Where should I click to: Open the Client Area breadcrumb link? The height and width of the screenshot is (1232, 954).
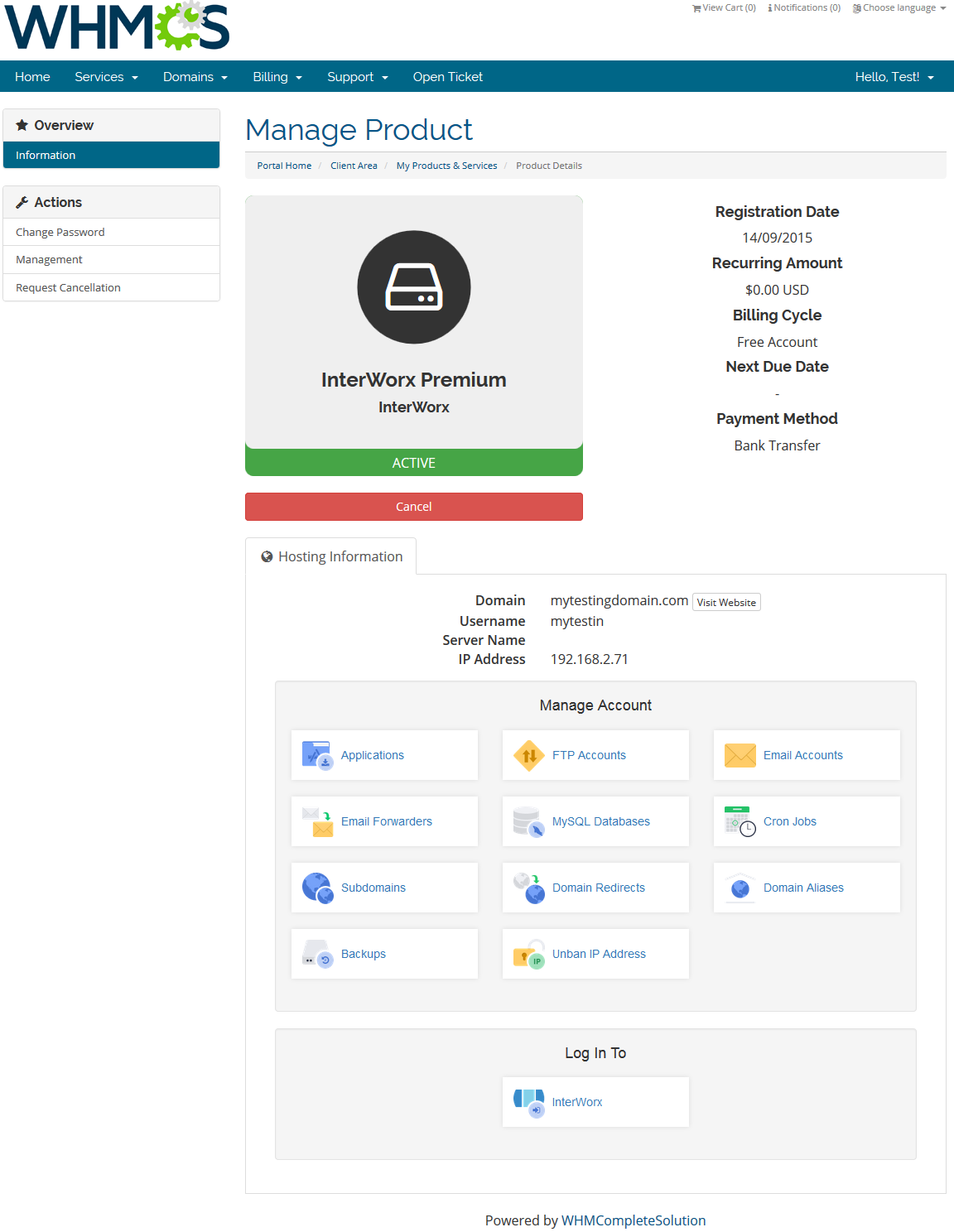coord(354,166)
